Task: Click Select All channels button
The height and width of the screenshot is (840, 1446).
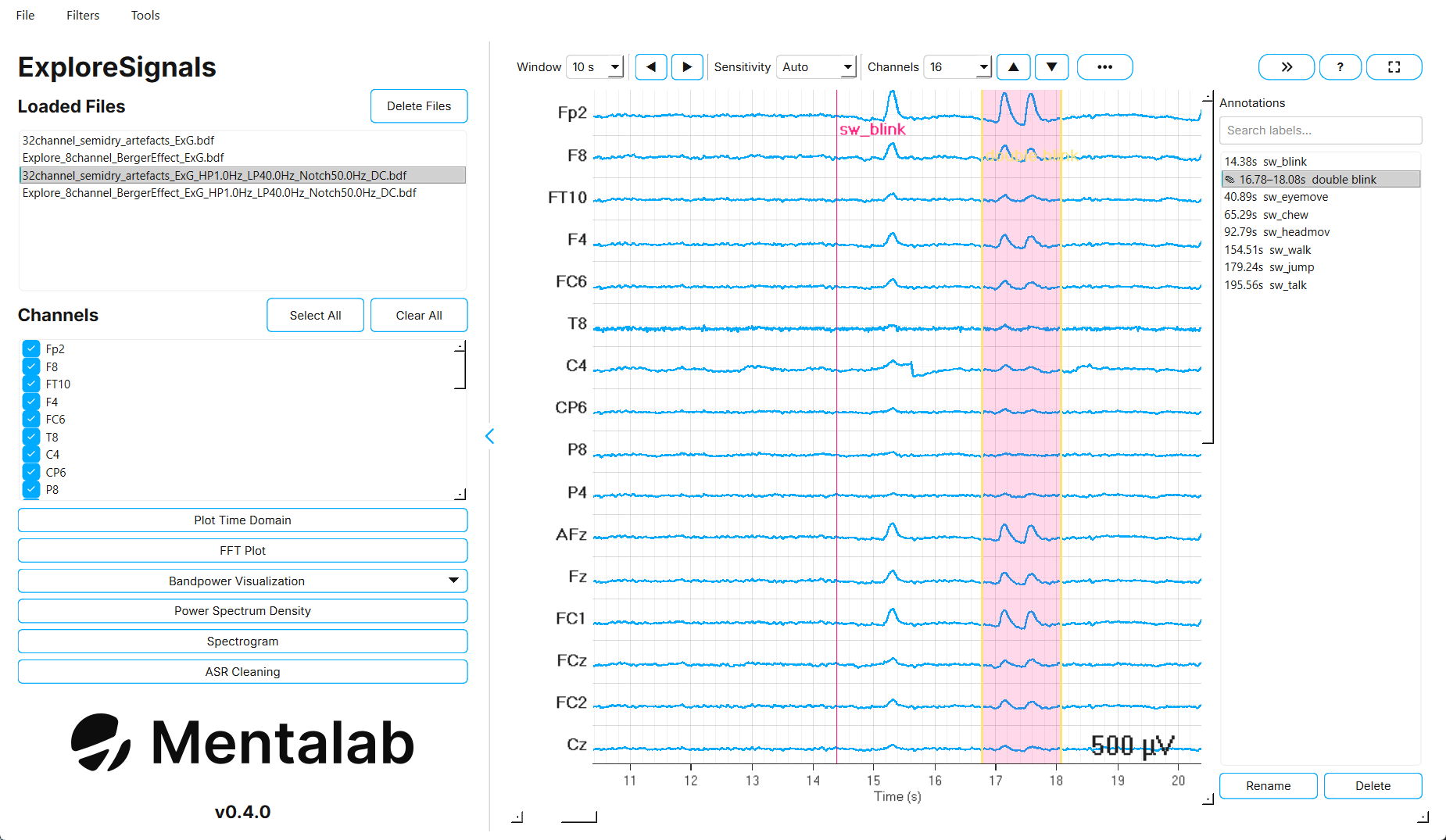Action: coord(315,315)
